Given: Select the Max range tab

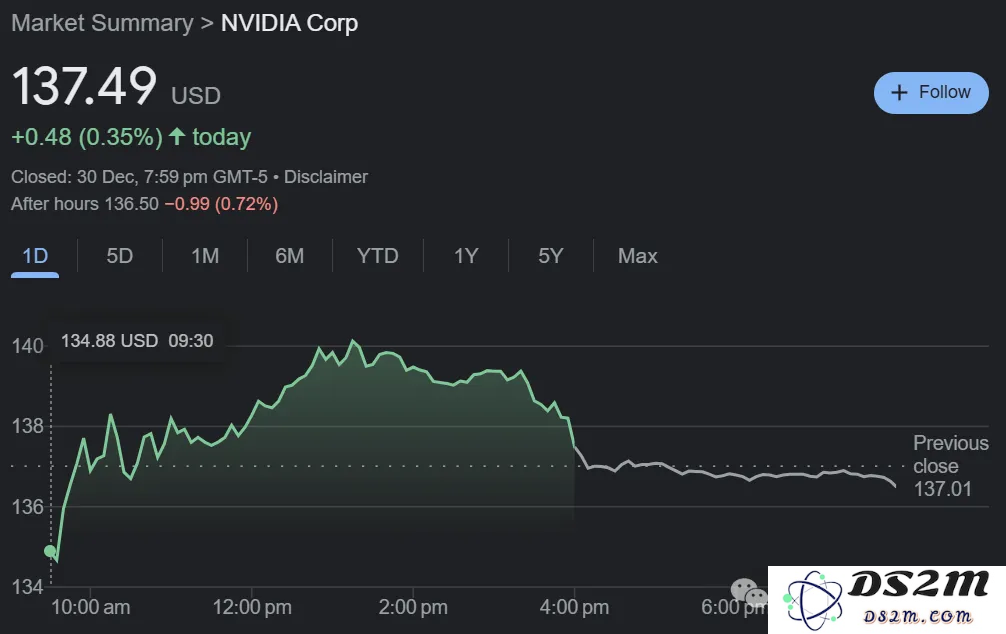Looking at the screenshot, I should (x=638, y=256).
